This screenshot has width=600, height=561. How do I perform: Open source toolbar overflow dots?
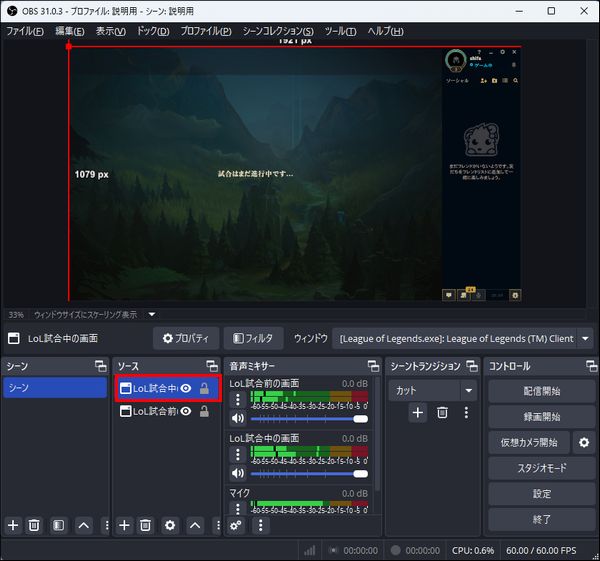[218, 525]
